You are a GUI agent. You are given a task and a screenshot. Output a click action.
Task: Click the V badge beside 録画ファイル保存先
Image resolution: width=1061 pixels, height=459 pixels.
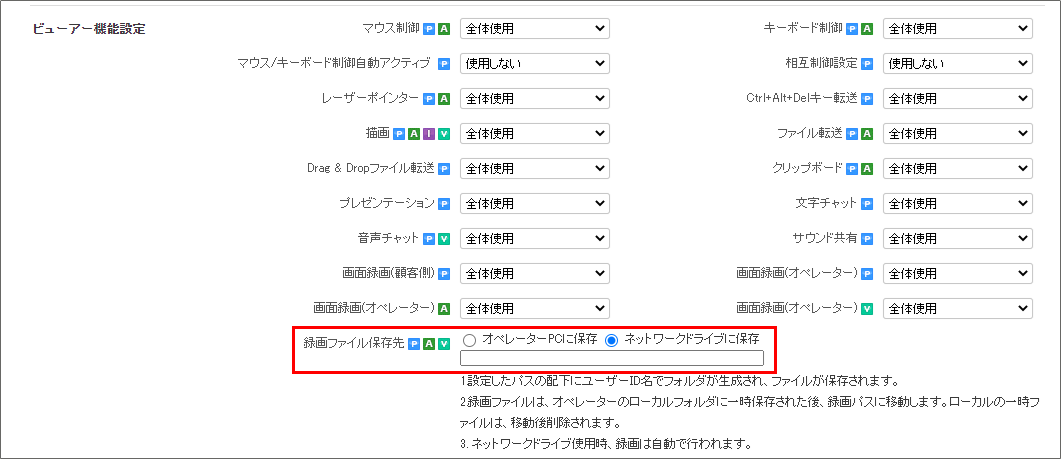444,344
